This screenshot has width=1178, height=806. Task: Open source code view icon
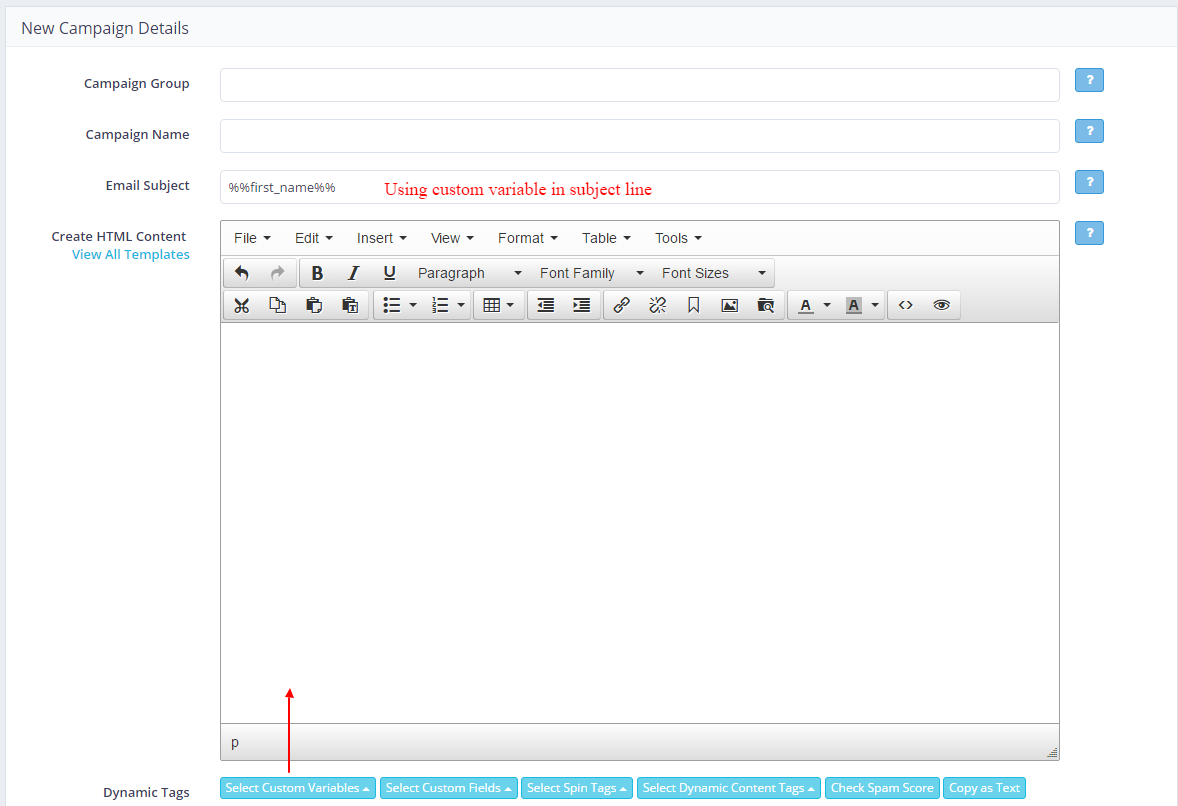pyautogui.click(x=905, y=305)
